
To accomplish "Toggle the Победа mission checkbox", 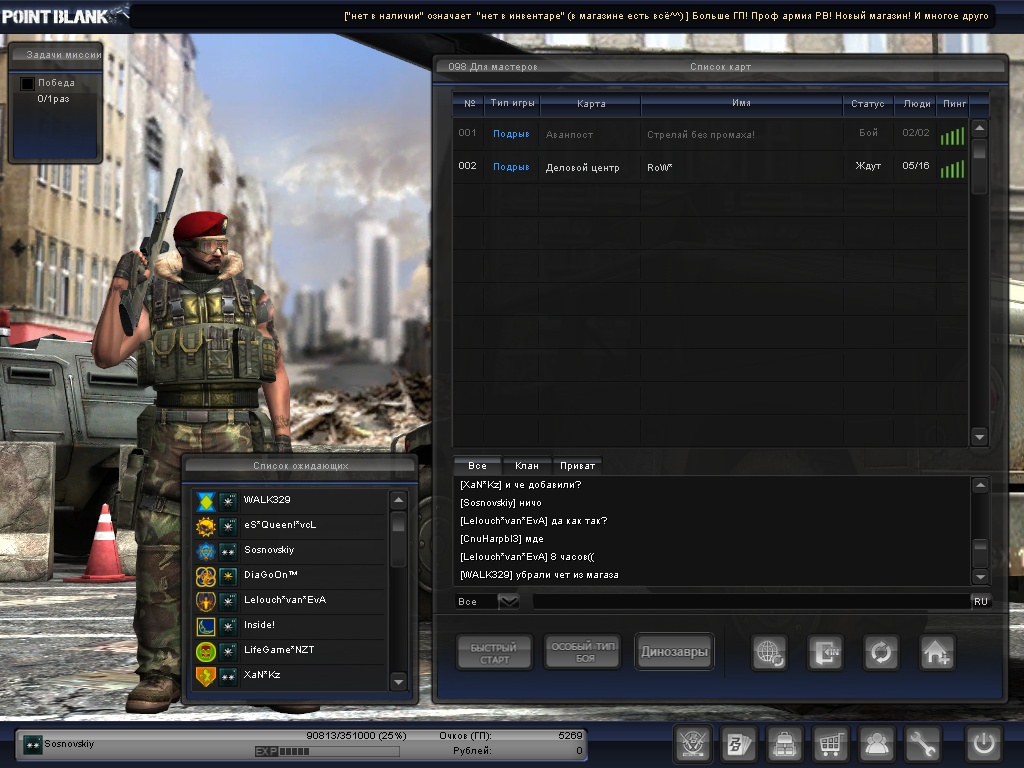I will click(x=28, y=83).
